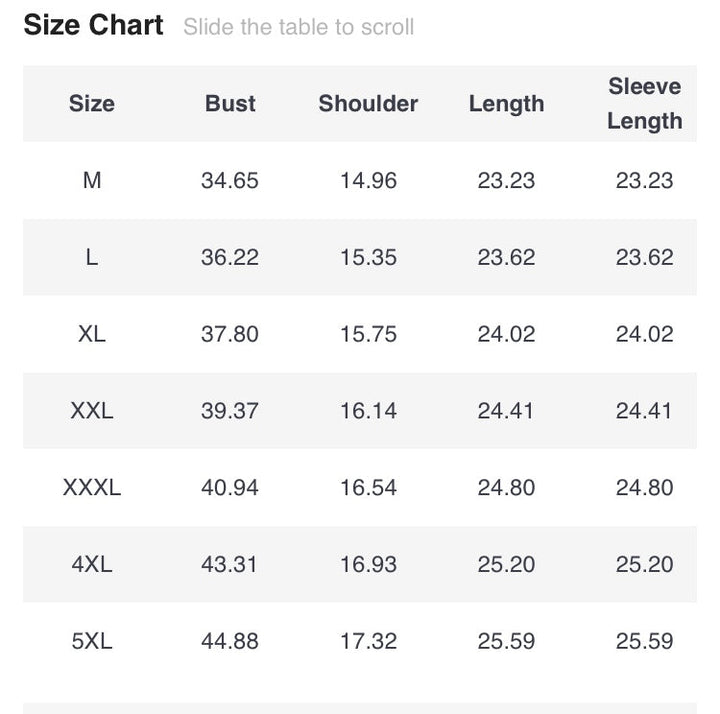The image size is (720, 714).
Task: Select the Bust column header
Action: (230, 104)
